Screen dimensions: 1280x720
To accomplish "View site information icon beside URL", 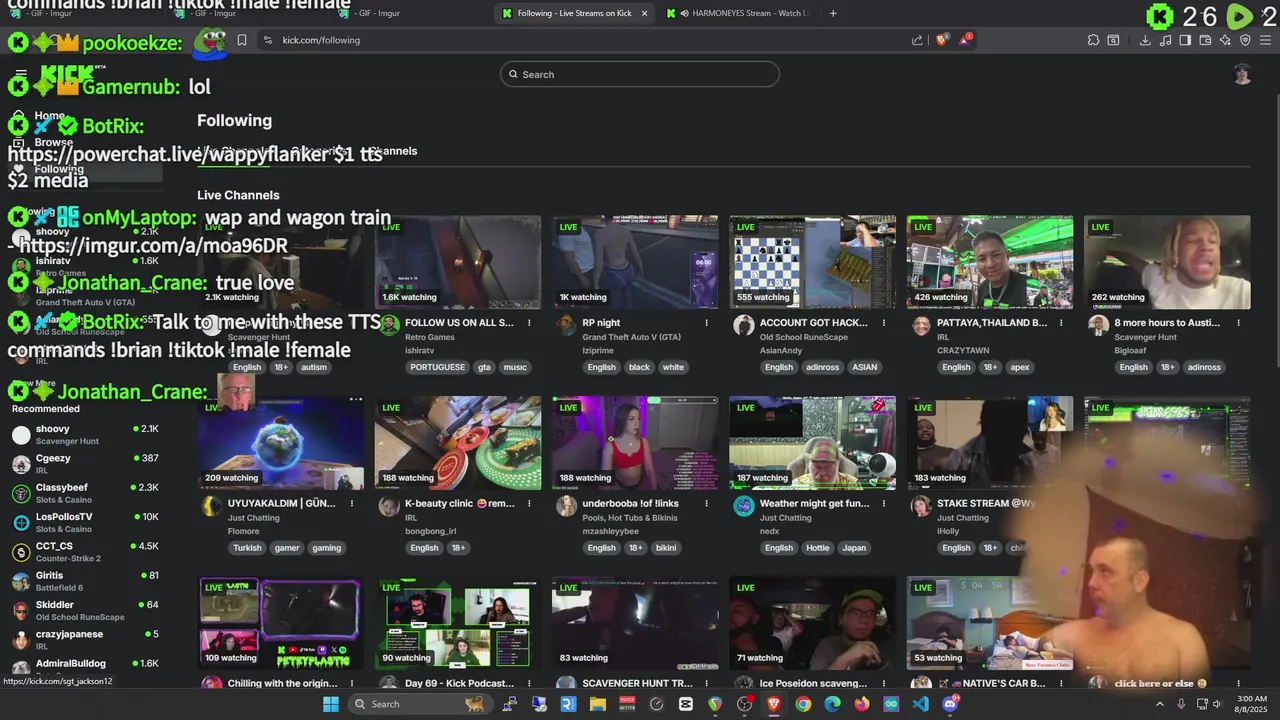I will (267, 40).
